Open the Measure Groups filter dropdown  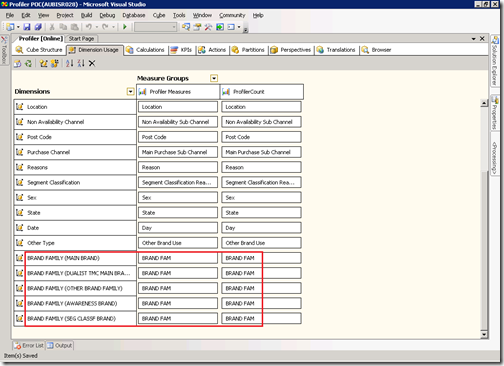pos(214,78)
